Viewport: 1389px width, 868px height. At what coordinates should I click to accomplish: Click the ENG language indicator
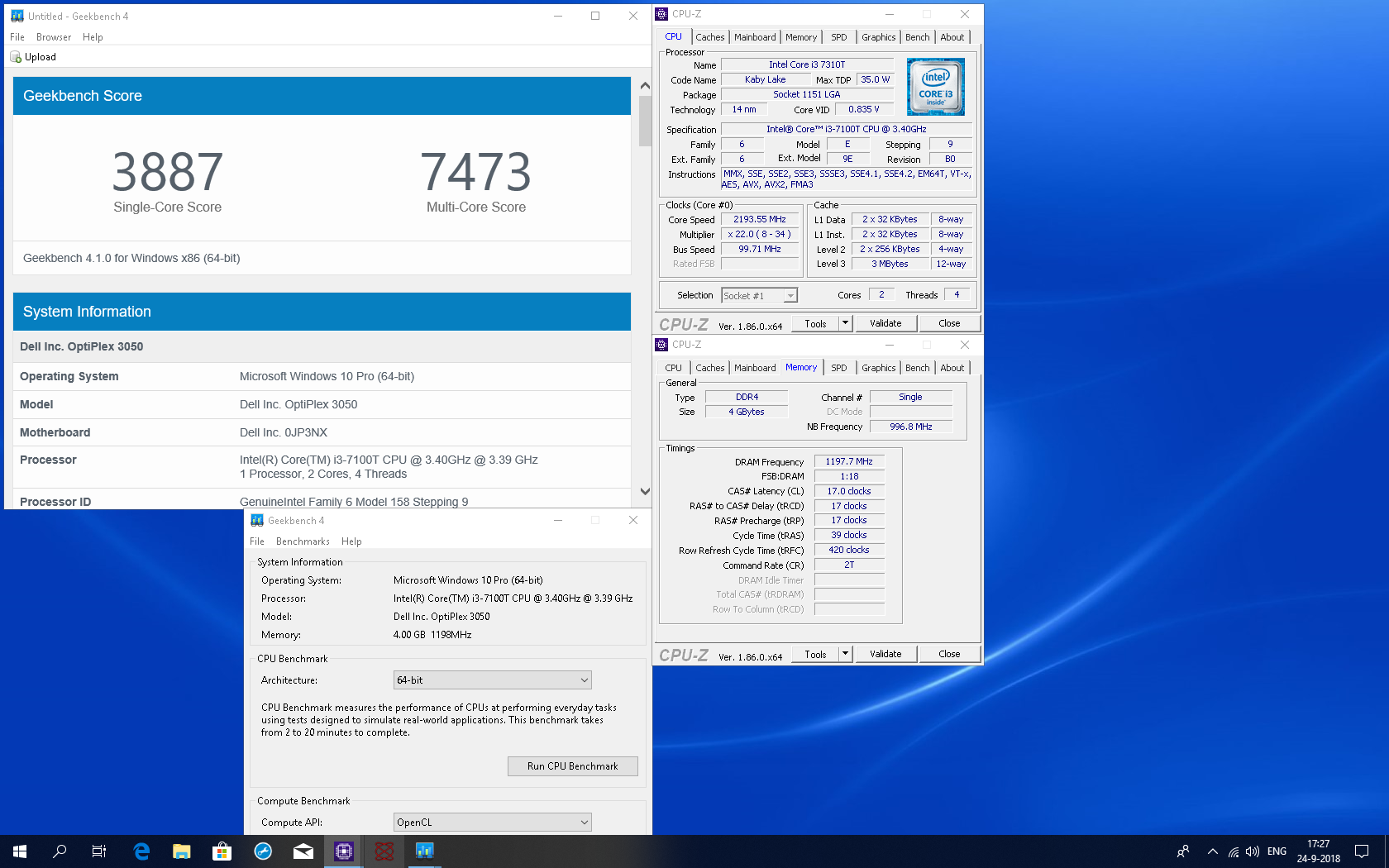(x=1277, y=851)
